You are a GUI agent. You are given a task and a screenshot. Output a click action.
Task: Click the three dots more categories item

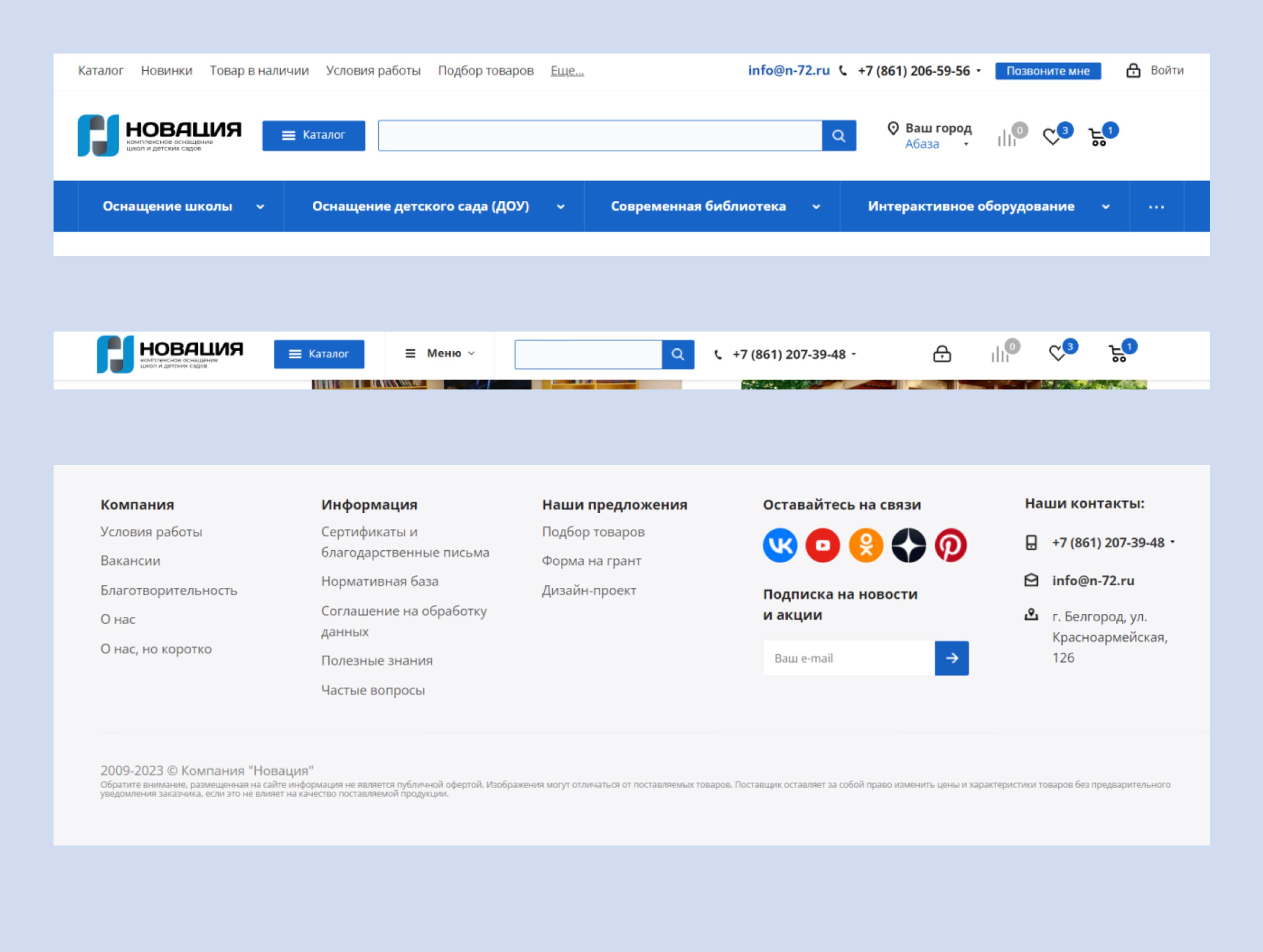tap(1156, 207)
